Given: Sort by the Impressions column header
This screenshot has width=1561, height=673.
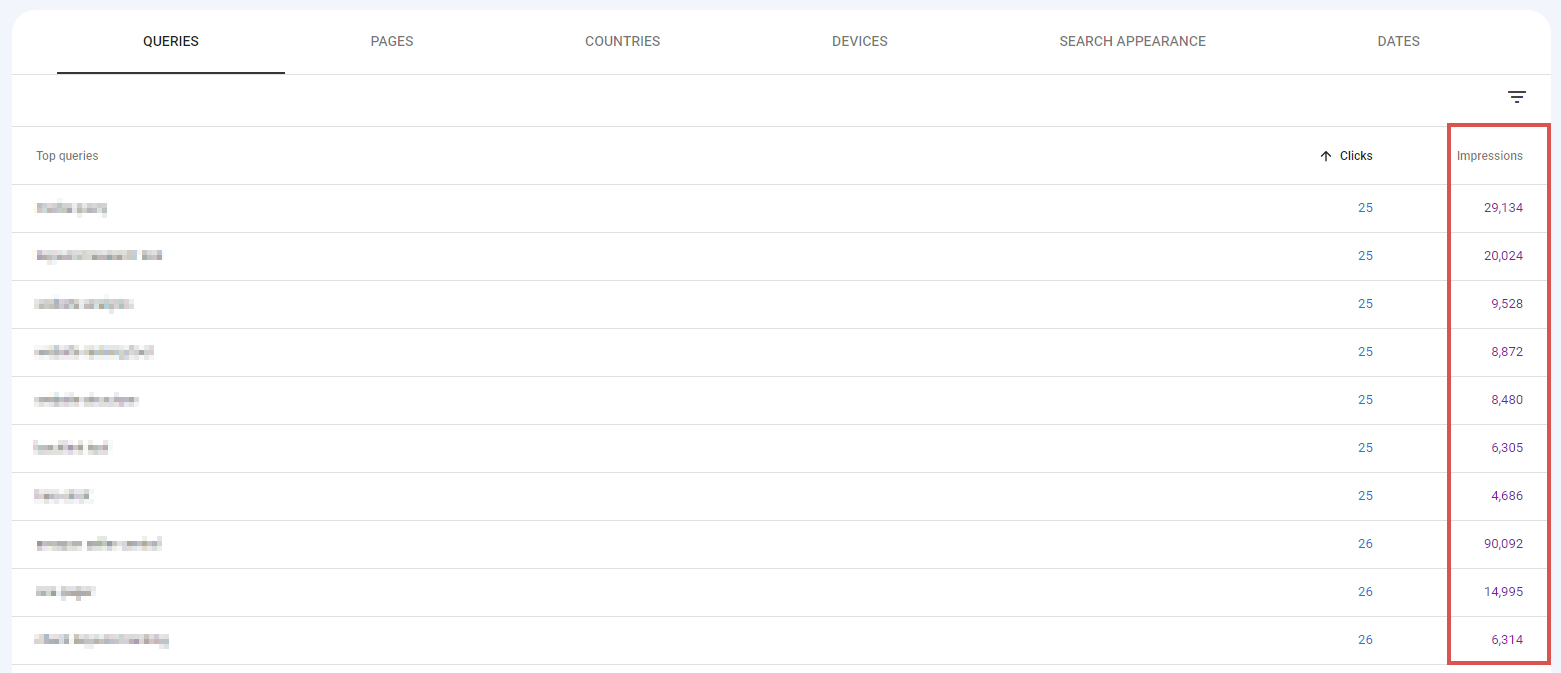Looking at the screenshot, I should [1490, 155].
